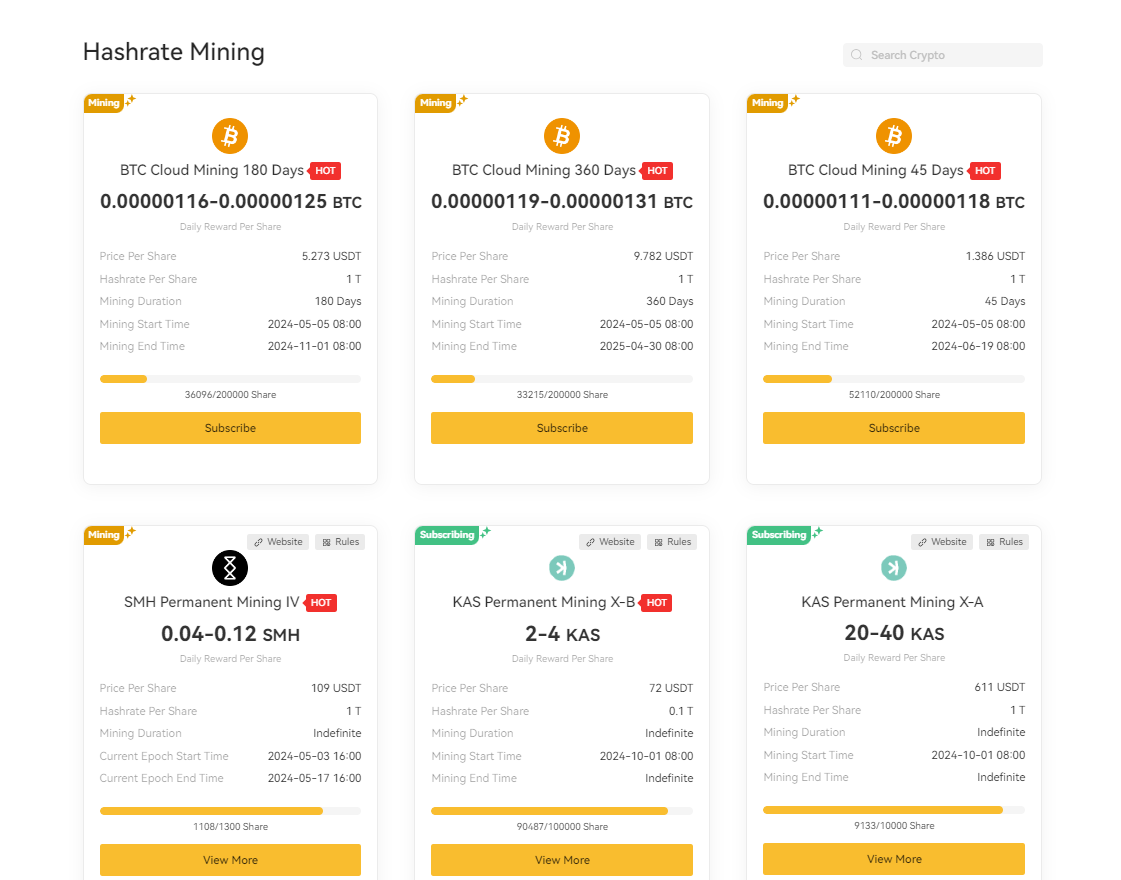Screen dimensions: 1121x880
Task: Click share progress bar on BTC 45 Days
Action: click(x=894, y=379)
